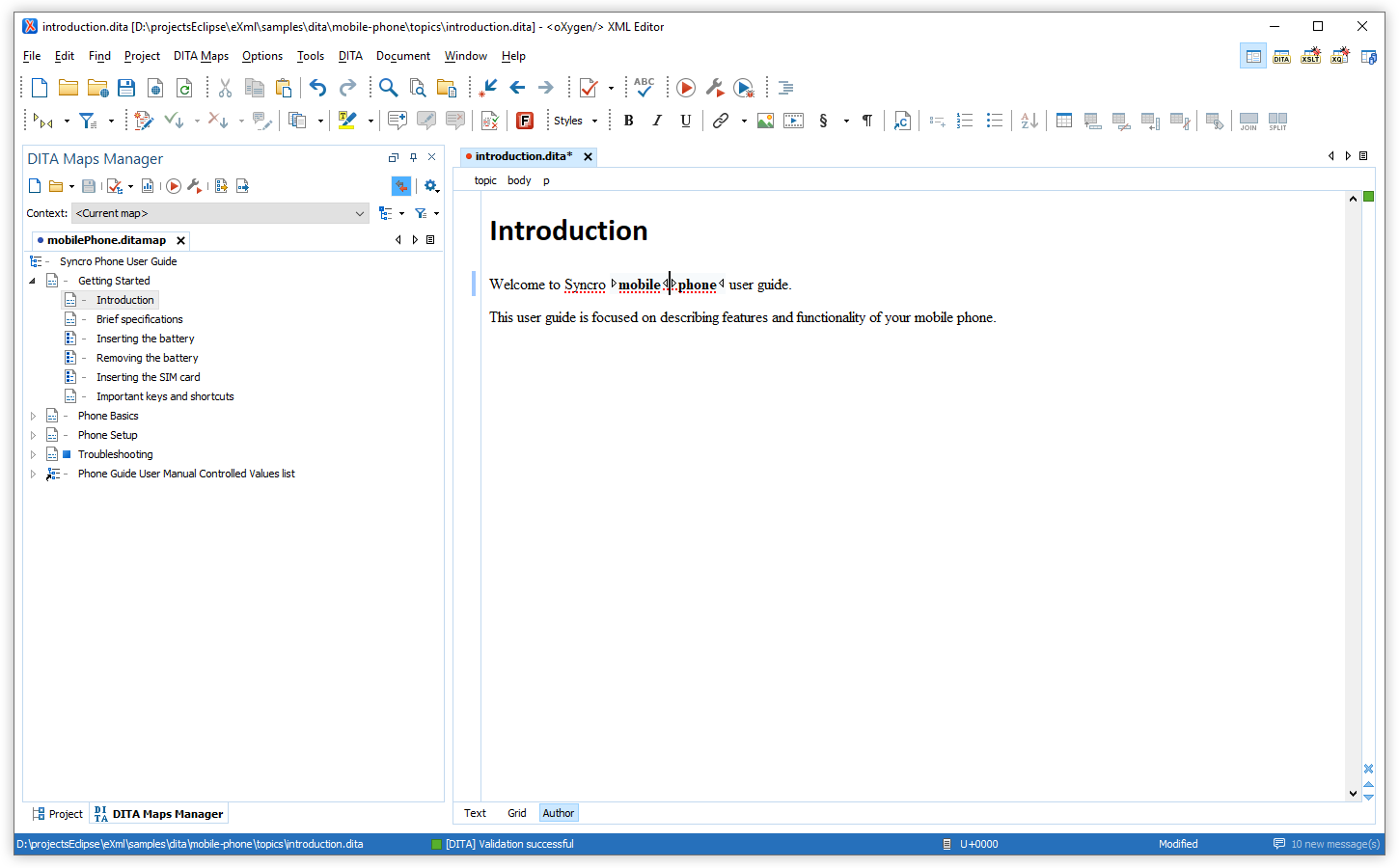Click the format and indent icon
The height and width of the screenshot is (868, 1399).
coord(786,88)
